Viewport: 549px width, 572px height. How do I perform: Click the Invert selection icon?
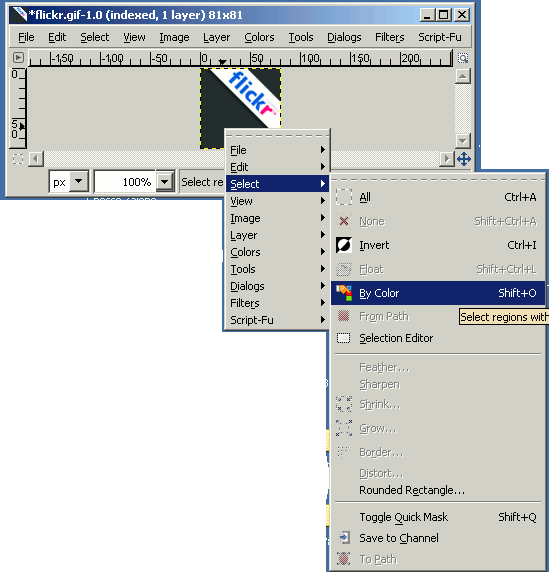coord(344,245)
